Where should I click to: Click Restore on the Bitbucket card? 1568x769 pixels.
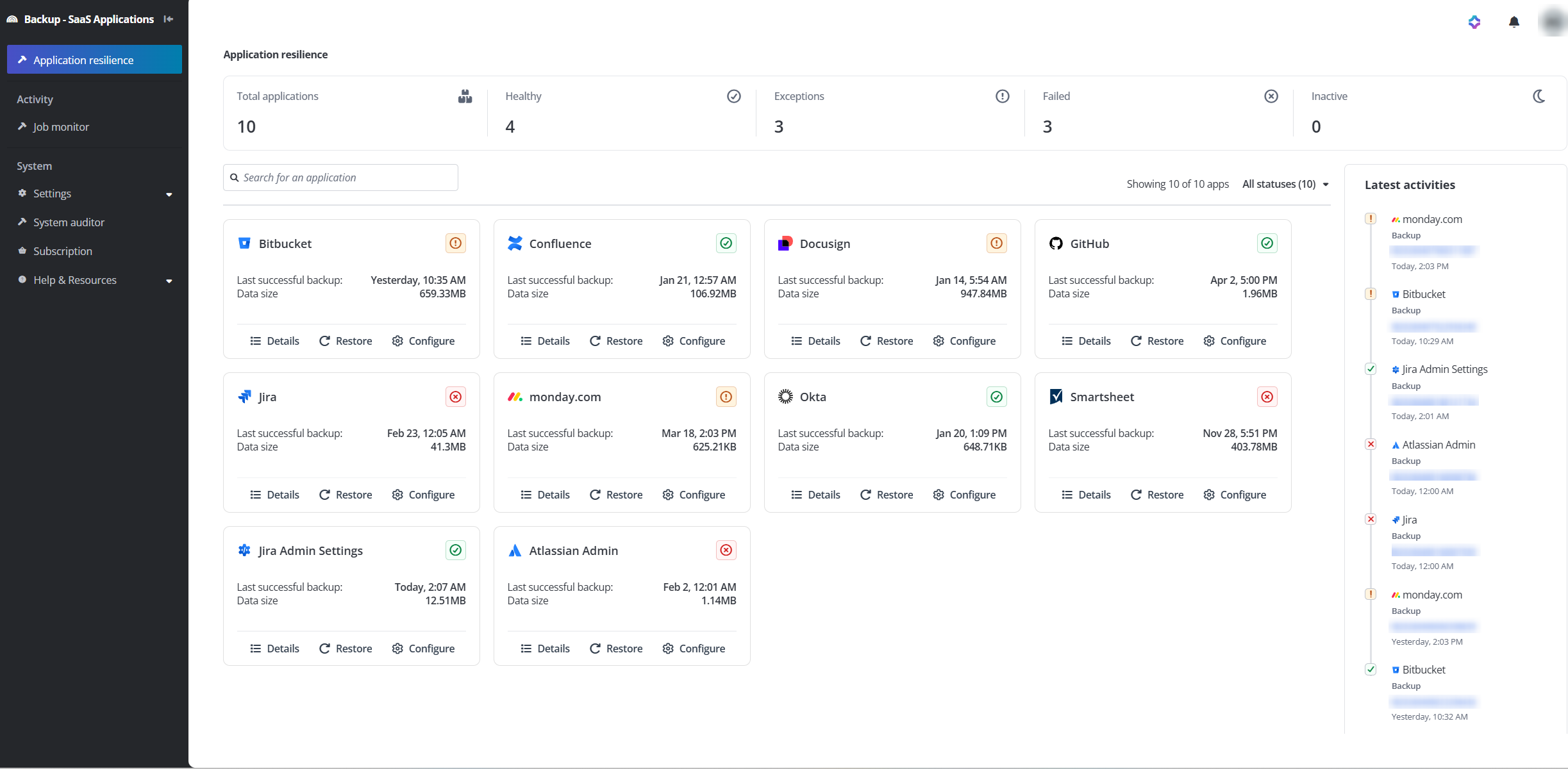(345, 340)
